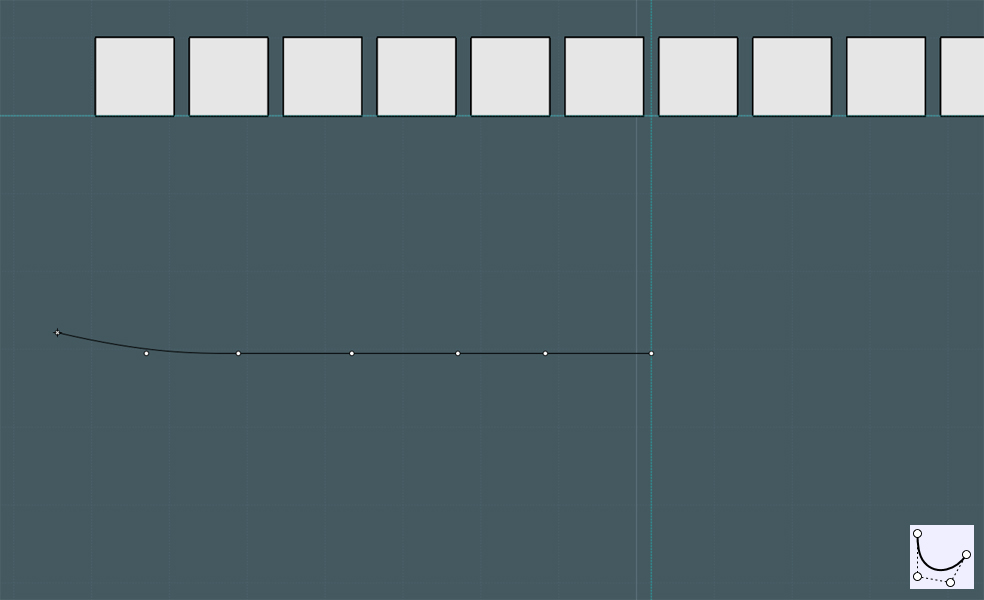
Task: Select the fourth node on the path
Action: pyautogui.click(x=351, y=353)
